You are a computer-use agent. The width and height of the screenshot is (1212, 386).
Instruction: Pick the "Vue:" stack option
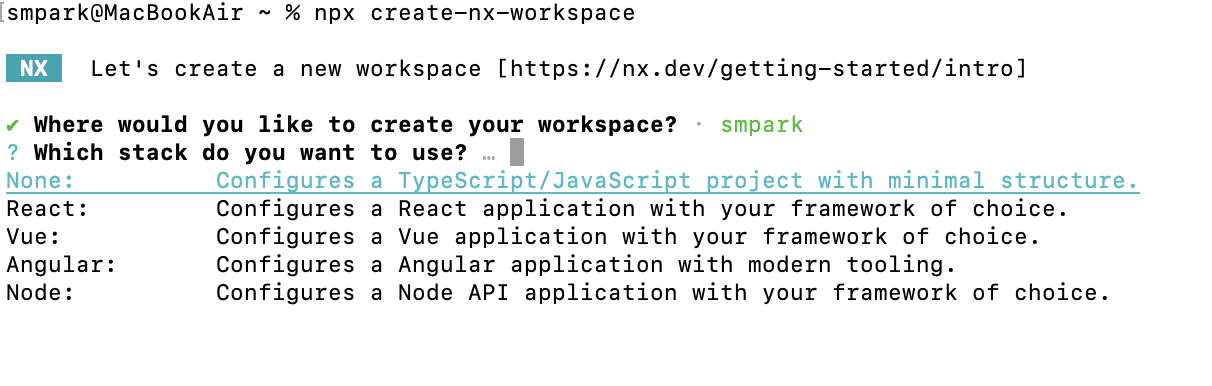(523, 237)
